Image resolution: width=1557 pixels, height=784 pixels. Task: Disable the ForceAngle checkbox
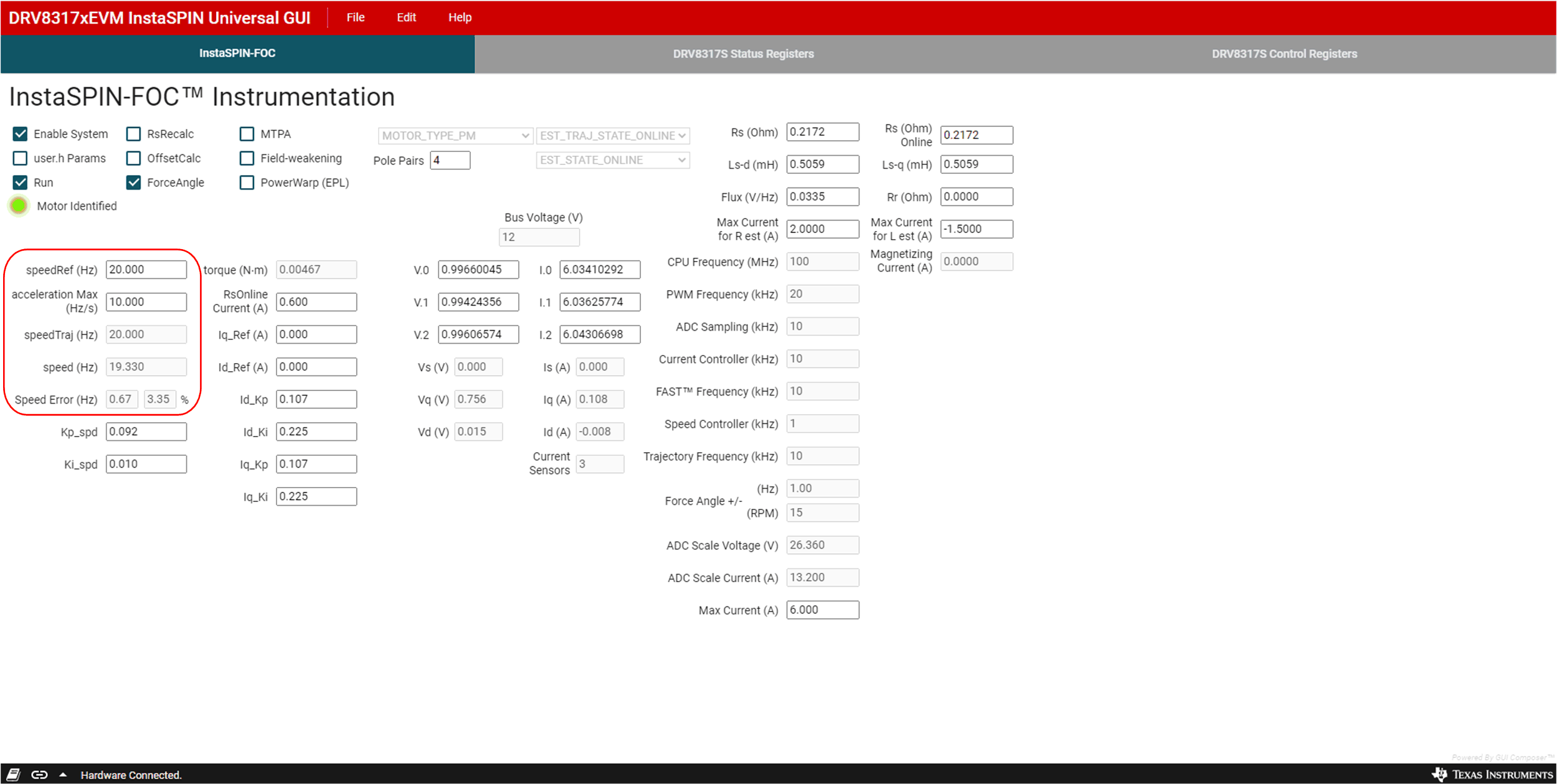pyautogui.click(x=133, y=182)
